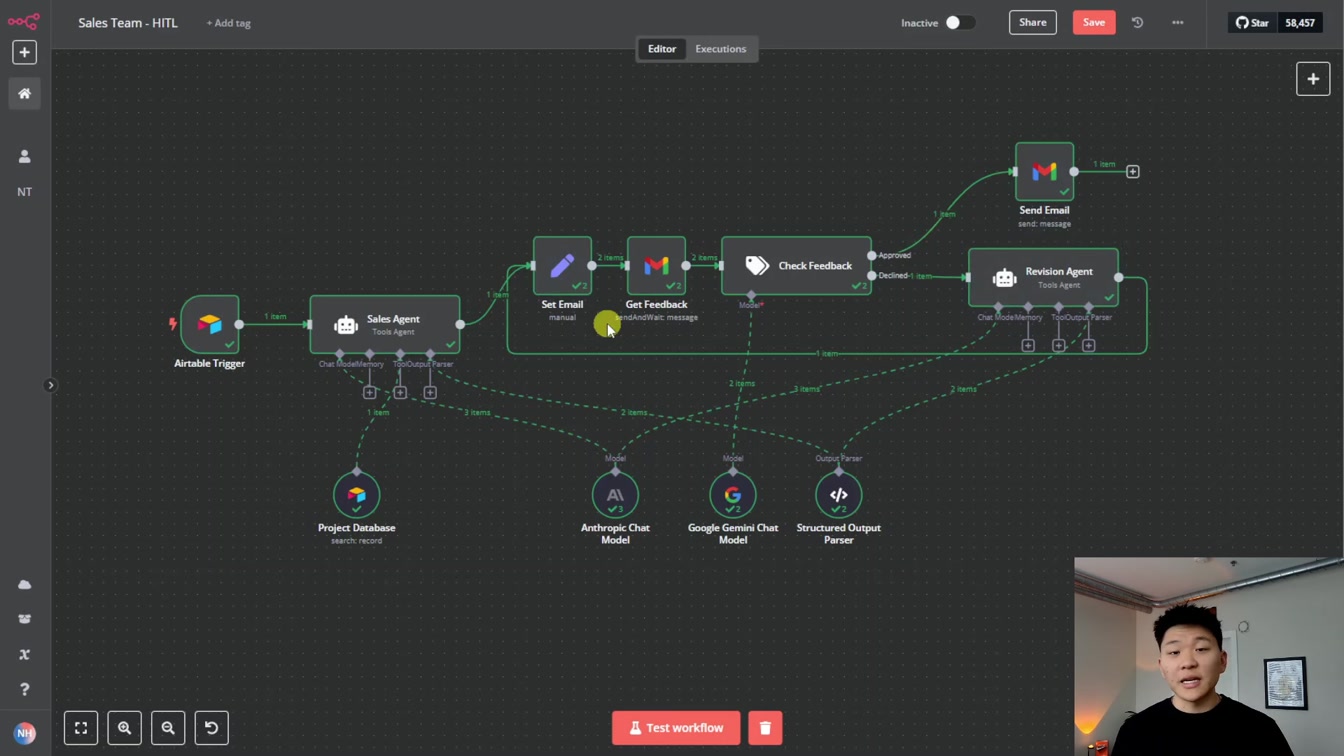1344x756 pixels.
Task: Click the Approved output of Check Feedback
Action: coord(872,255)
